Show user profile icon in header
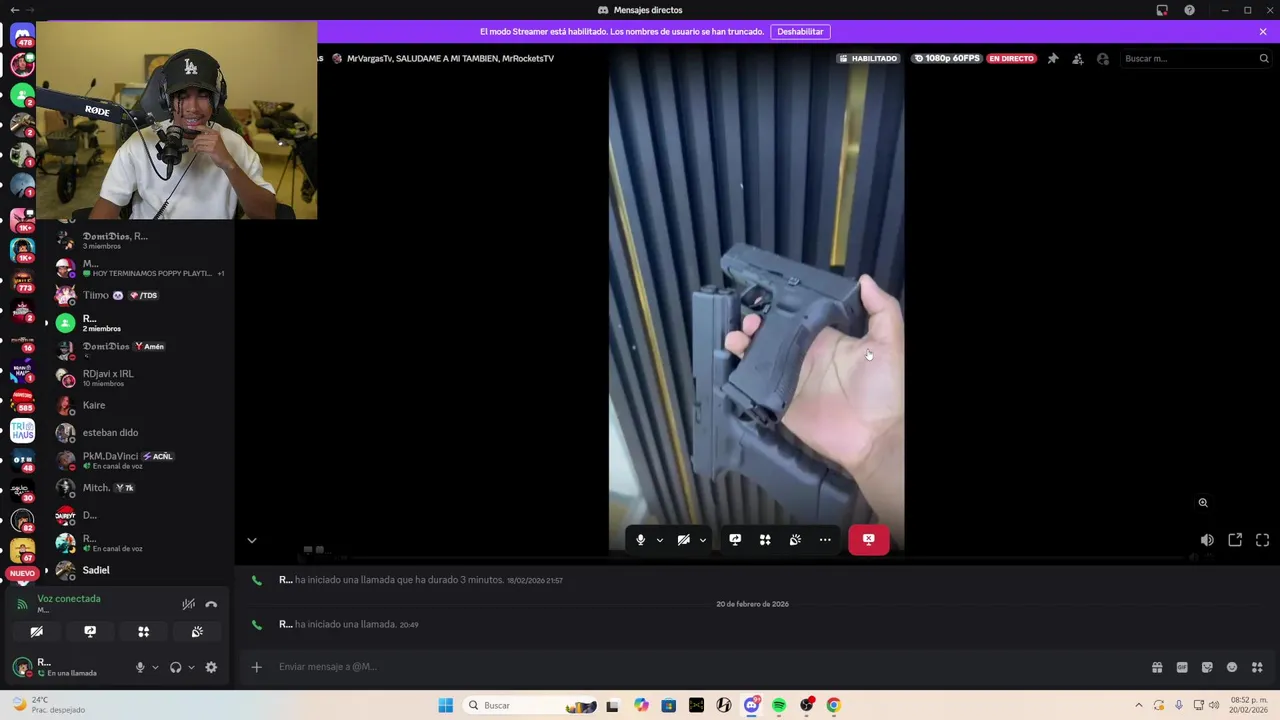Screen dimensions: 1280x720 click(x=1103, y=59)
